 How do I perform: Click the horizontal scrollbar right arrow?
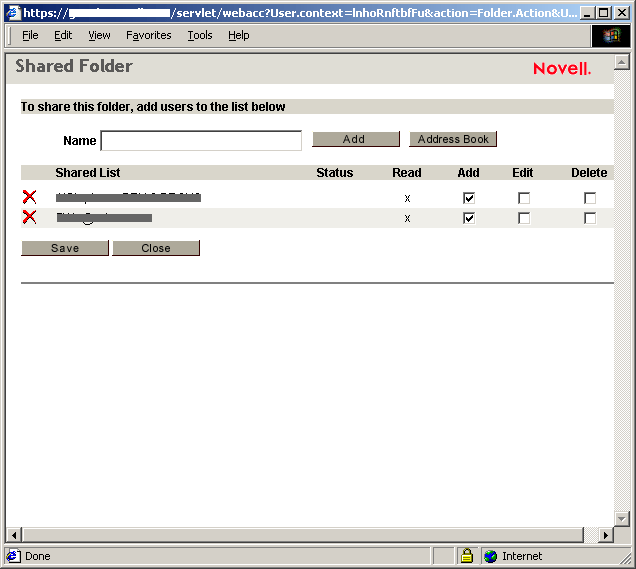[x=606, y=535]
